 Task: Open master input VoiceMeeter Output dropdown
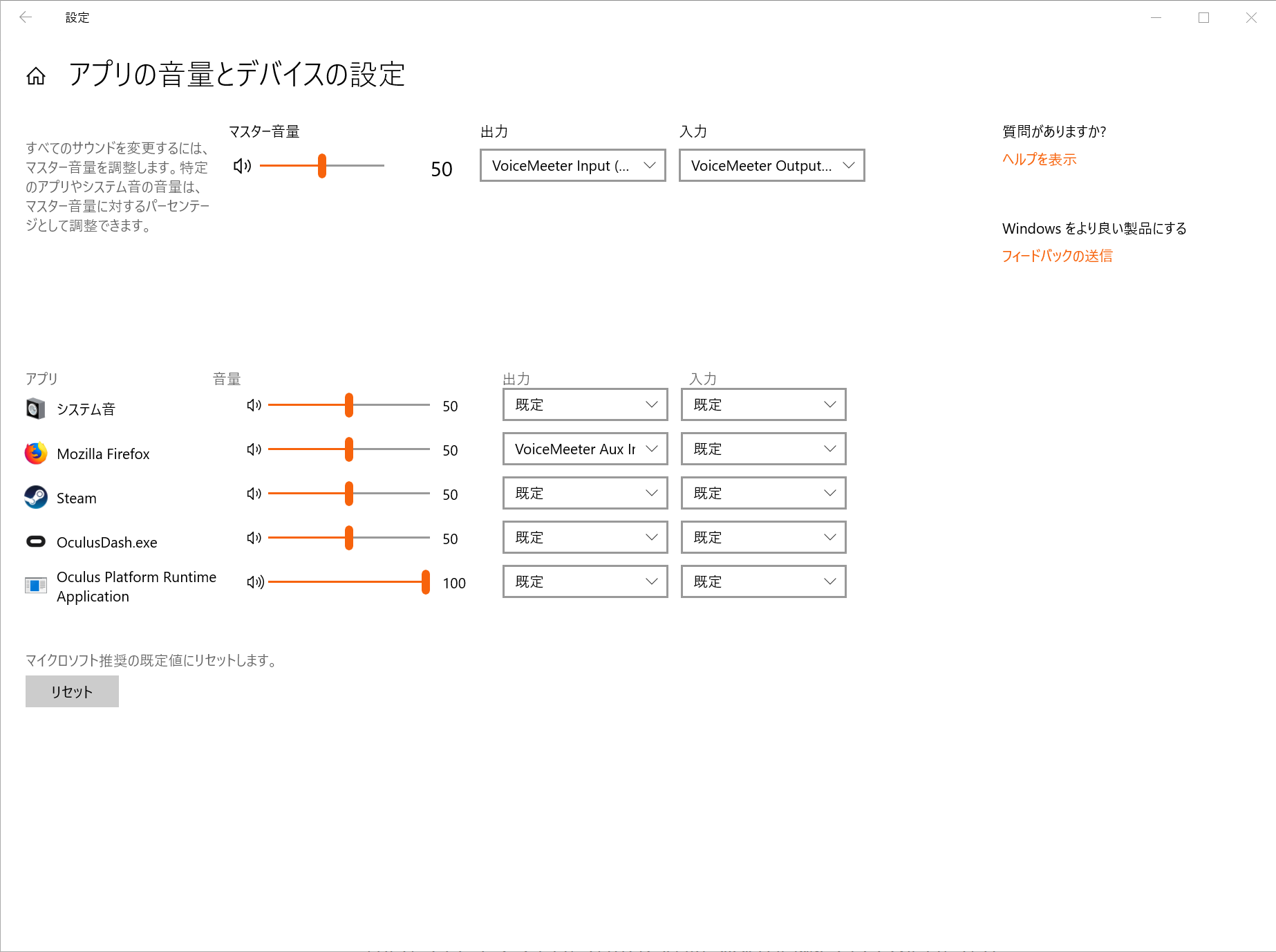click(772, 165)
